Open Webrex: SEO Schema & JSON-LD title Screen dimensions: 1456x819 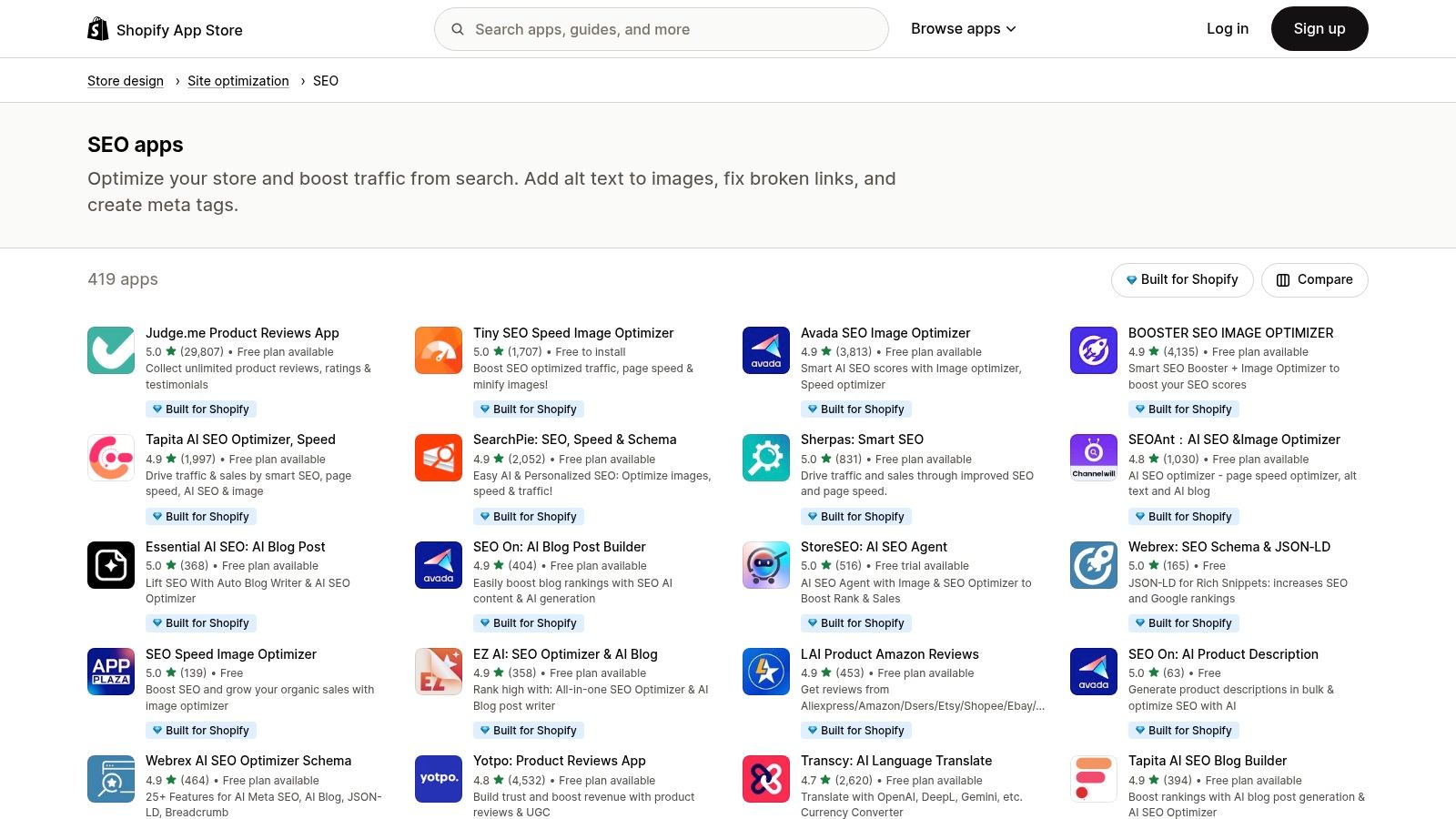[1229, 547]
